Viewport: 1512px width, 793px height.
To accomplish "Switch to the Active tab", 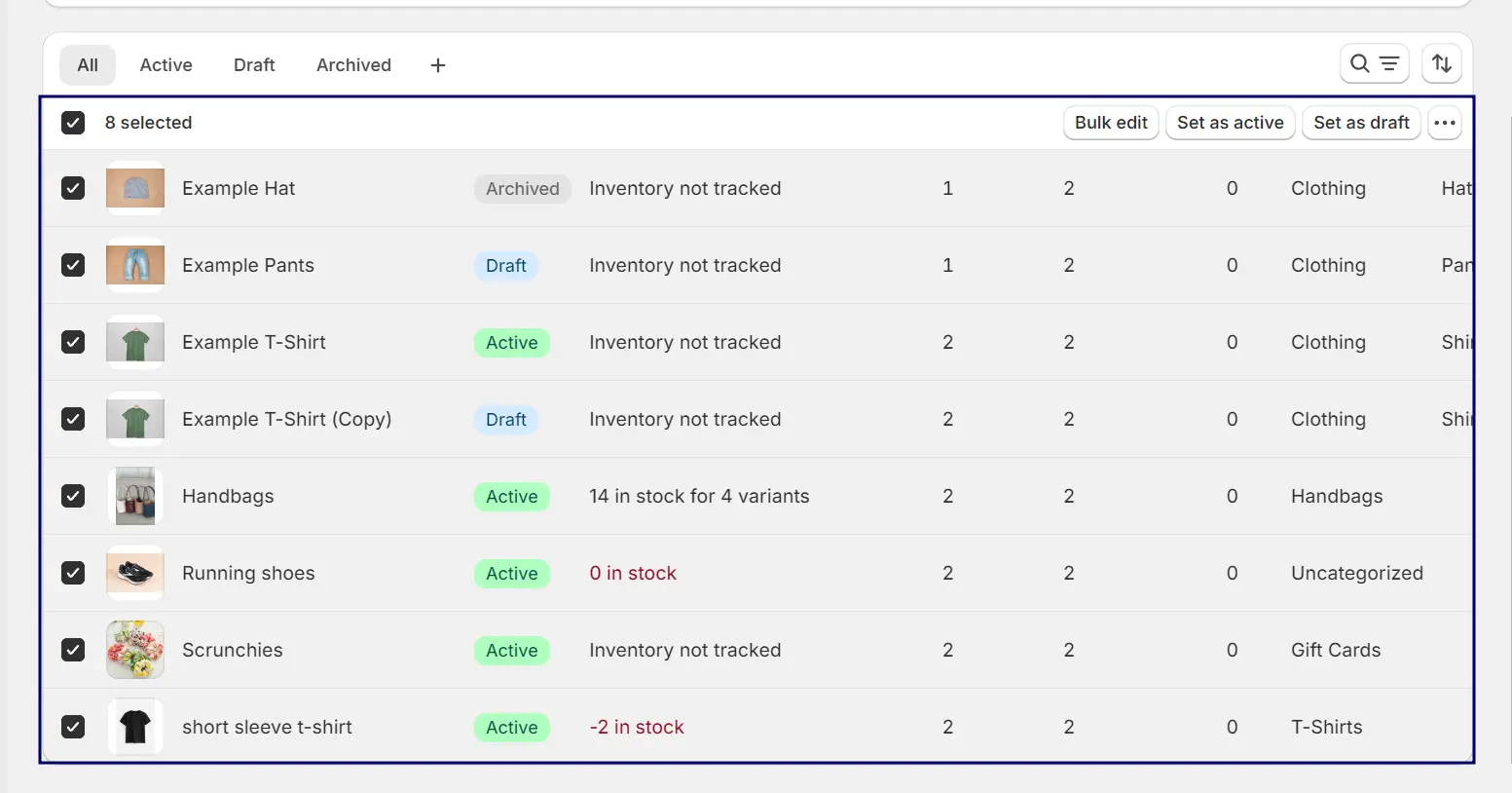I will [166, 65].
